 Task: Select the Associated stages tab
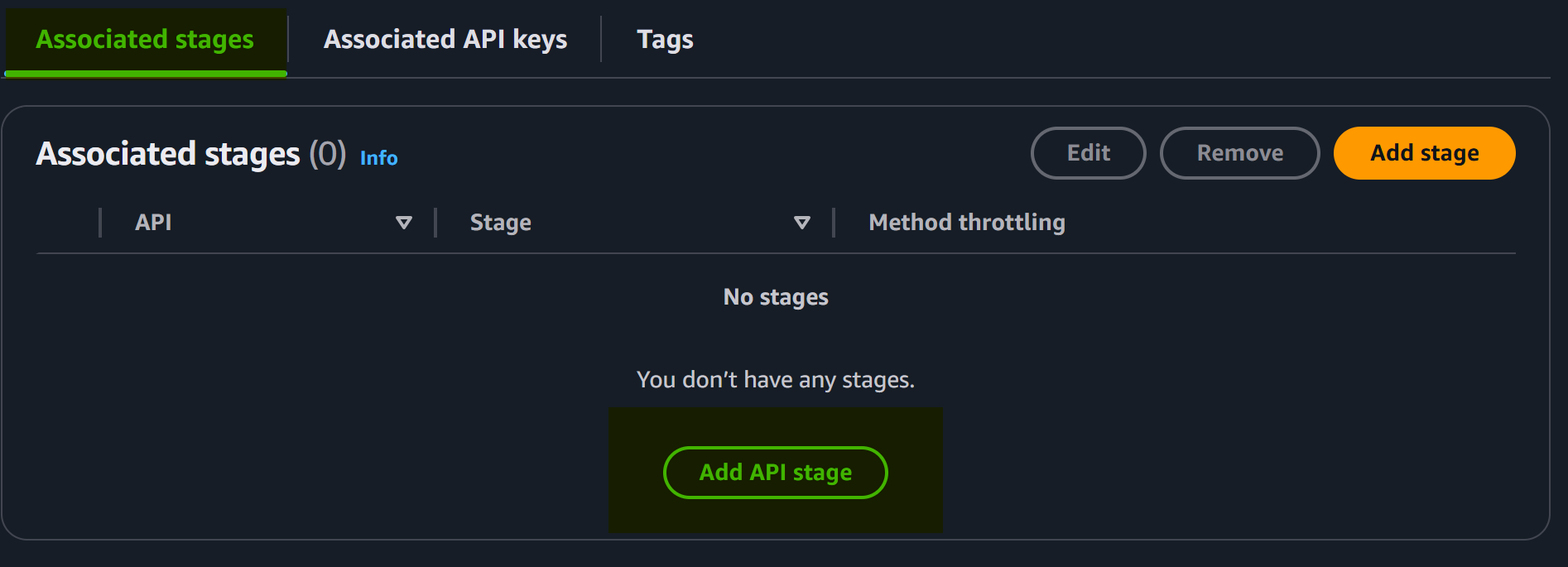point(145,40)
